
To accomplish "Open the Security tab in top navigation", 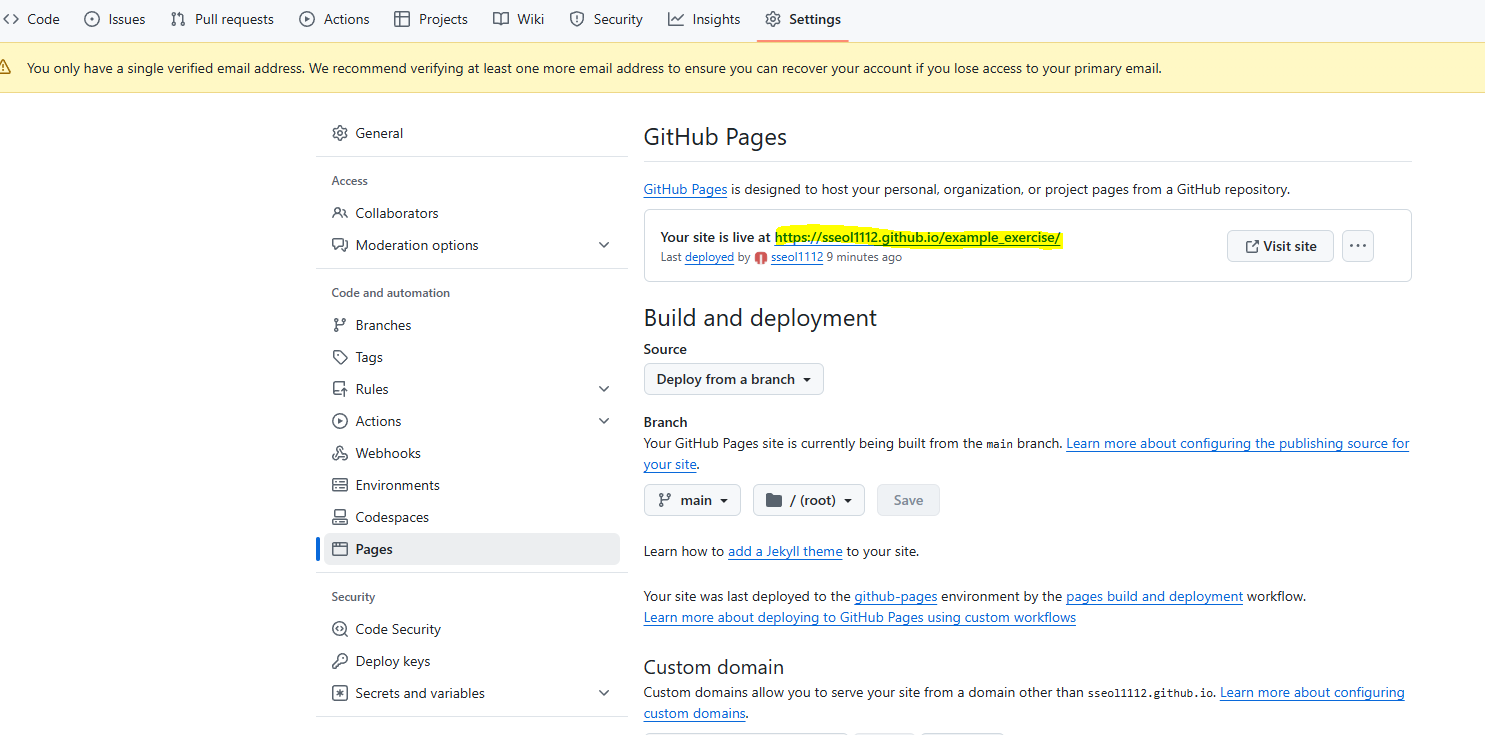I will (x=606, y=19).
